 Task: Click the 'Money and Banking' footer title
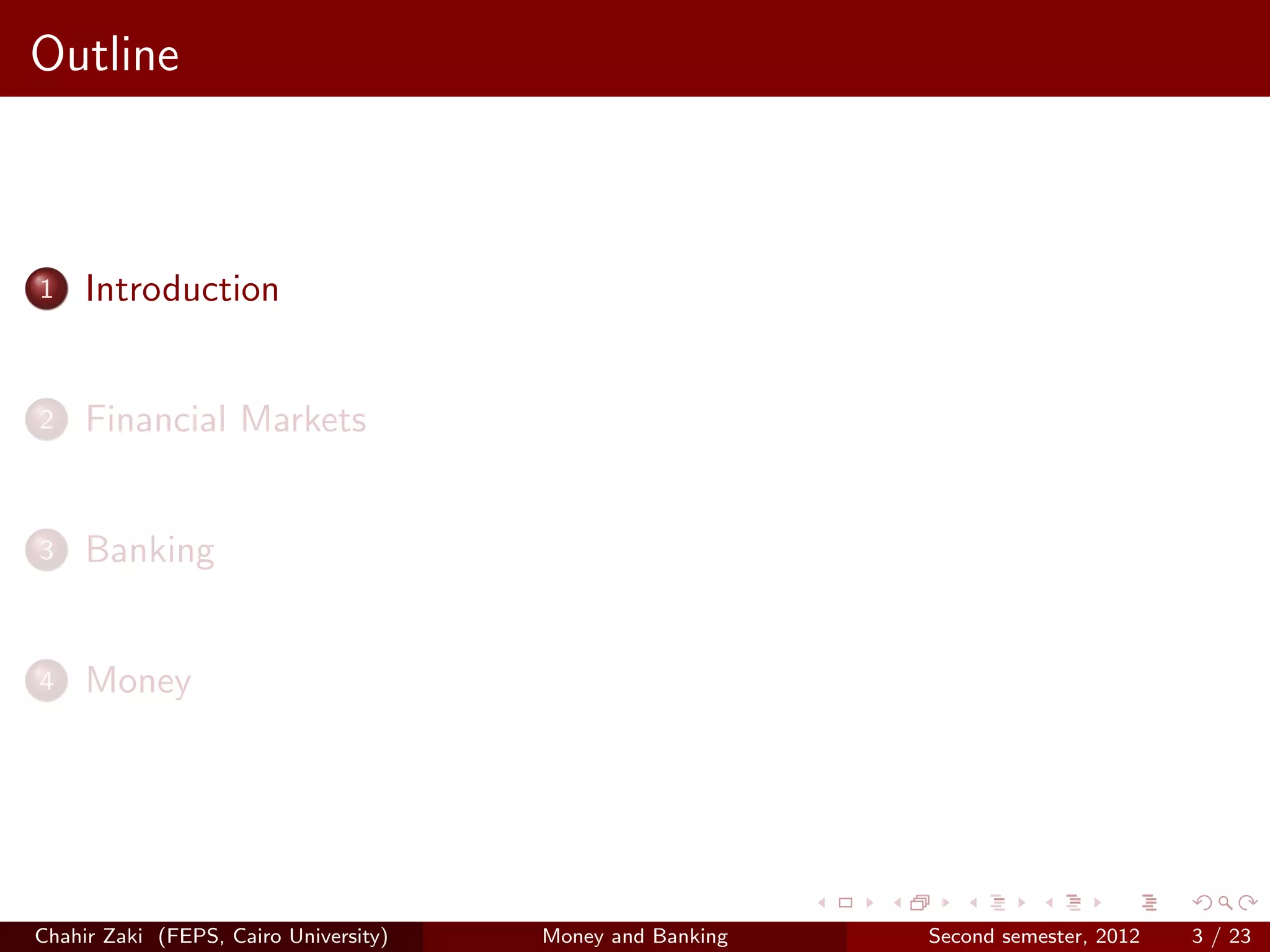click(x=635, y=936)
